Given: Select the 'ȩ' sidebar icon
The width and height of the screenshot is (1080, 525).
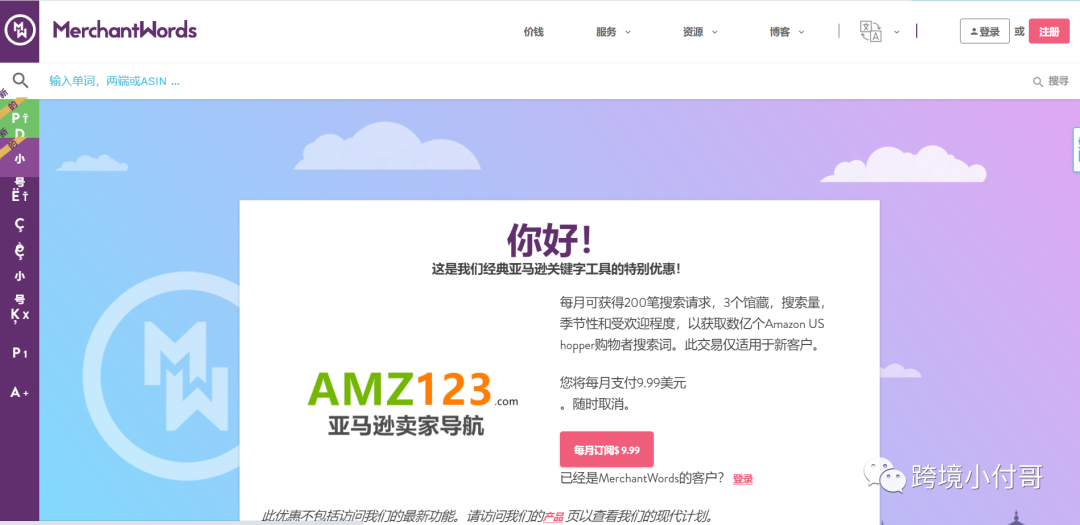Looking at the screenshot, I should tap(19, 252).
